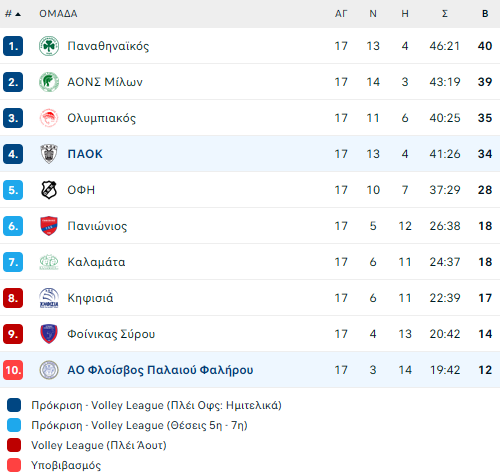This screenshot has height=476, width=500.
Task: Click the Κηφισιά club emblem
Action: 49,298
